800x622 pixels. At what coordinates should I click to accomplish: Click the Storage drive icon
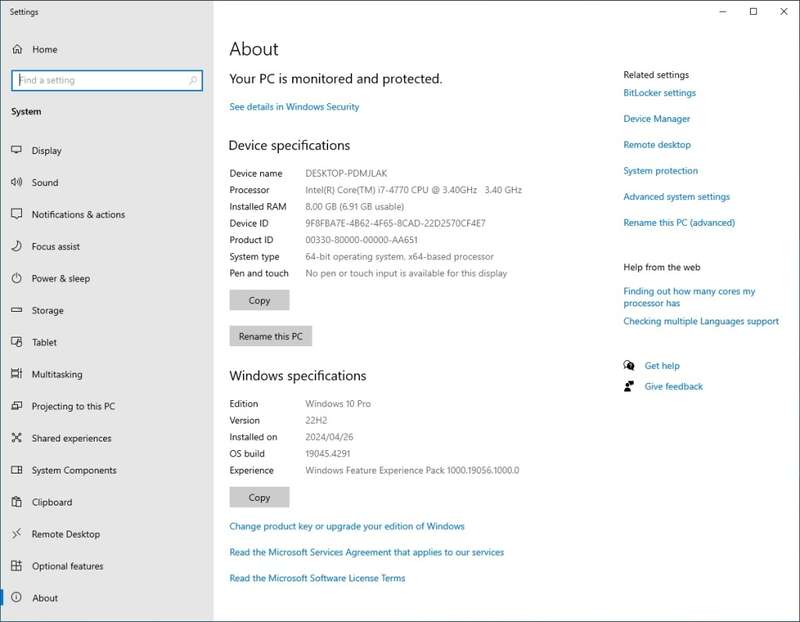coord(17,310)
